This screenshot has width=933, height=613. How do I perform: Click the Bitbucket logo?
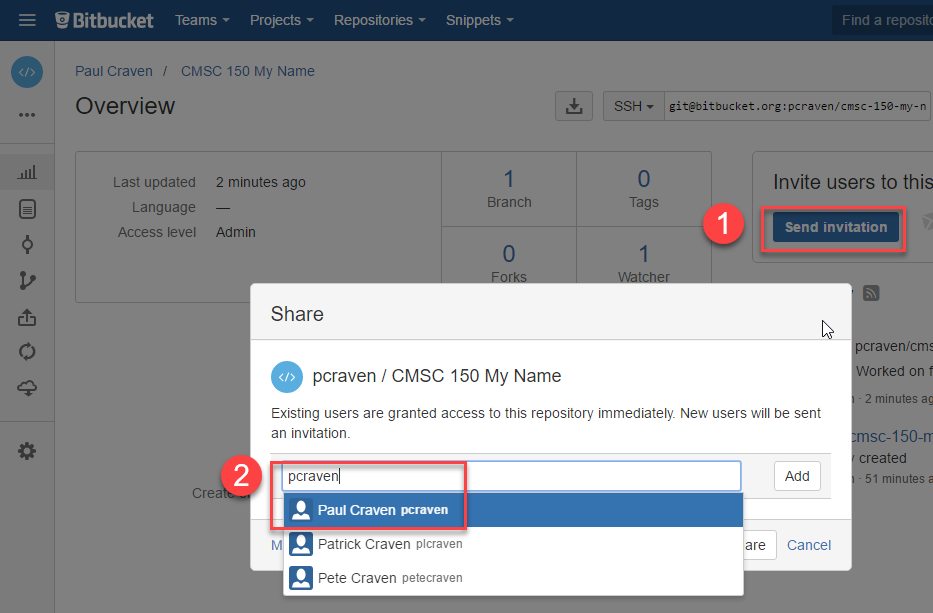pos(104,20)
